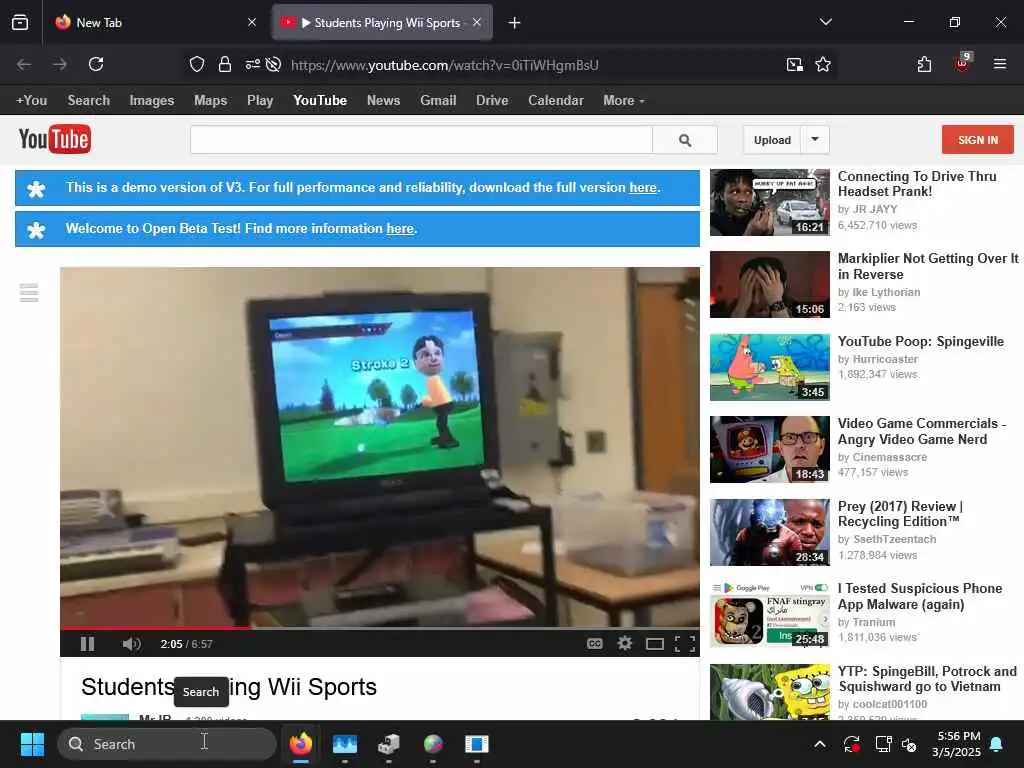Click the Angry Video Game Nerd thumbnail
Image resolution: width=1024 pixels, height=768 pixels.
coord(770,449)
